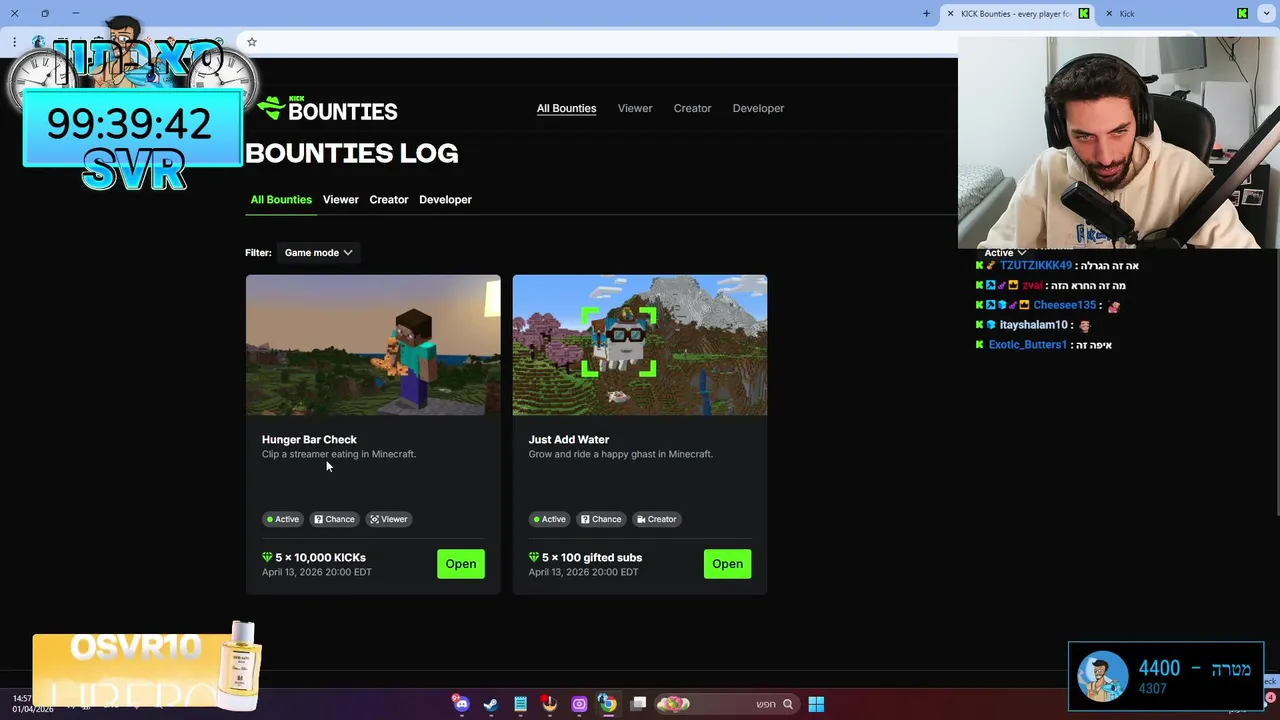Switch to the KICK Bounties browser tab
Screen dimensions: 1280x720
click(x=1015, y=13)
